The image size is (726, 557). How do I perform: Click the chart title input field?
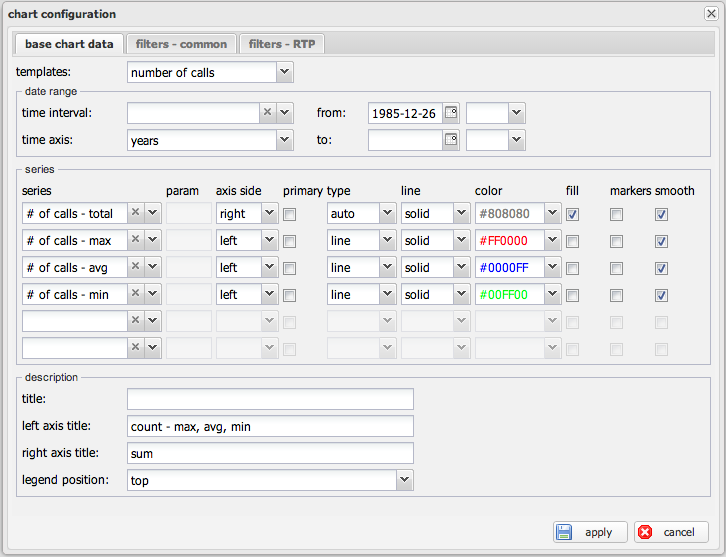(270, 399)
